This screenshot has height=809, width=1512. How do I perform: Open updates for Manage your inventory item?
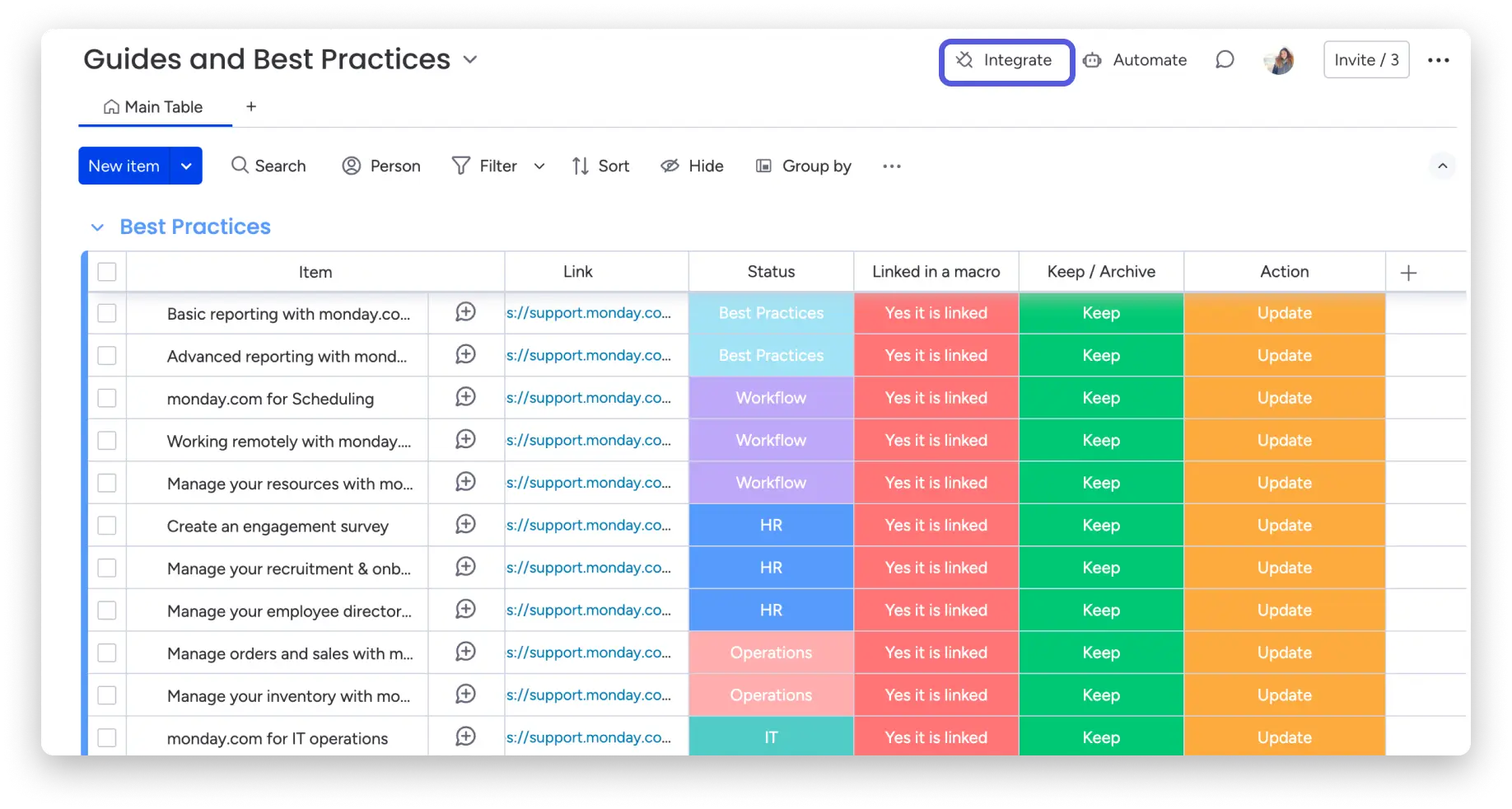coord(466,694)
